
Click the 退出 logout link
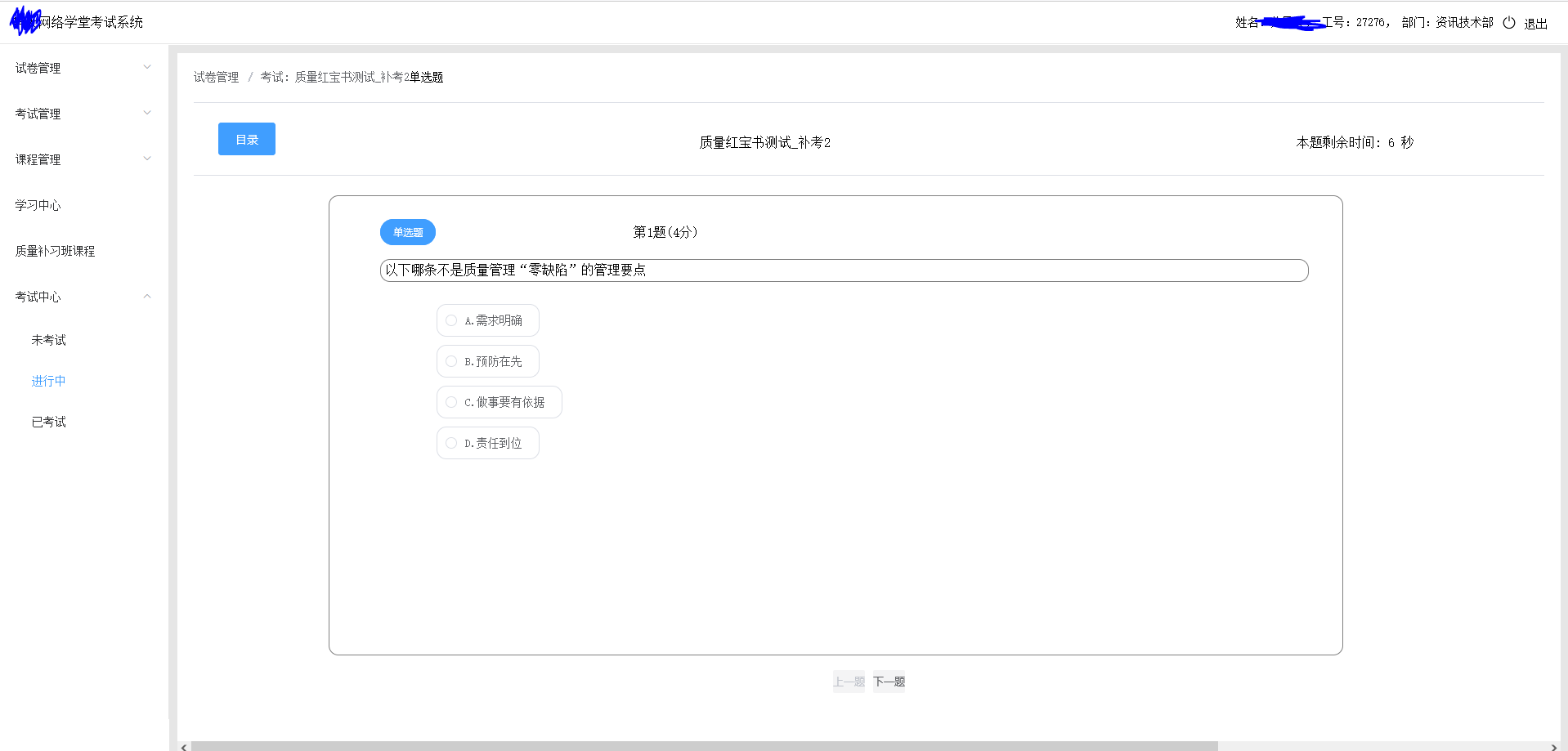tap(1535, 24)
